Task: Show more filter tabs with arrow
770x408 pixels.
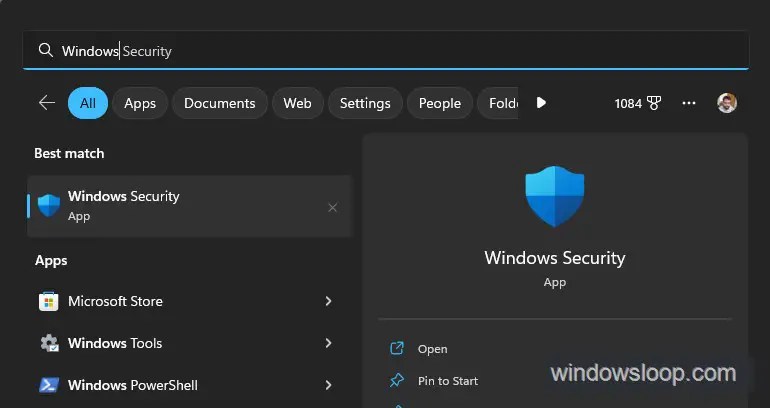Action: [541, 103]
